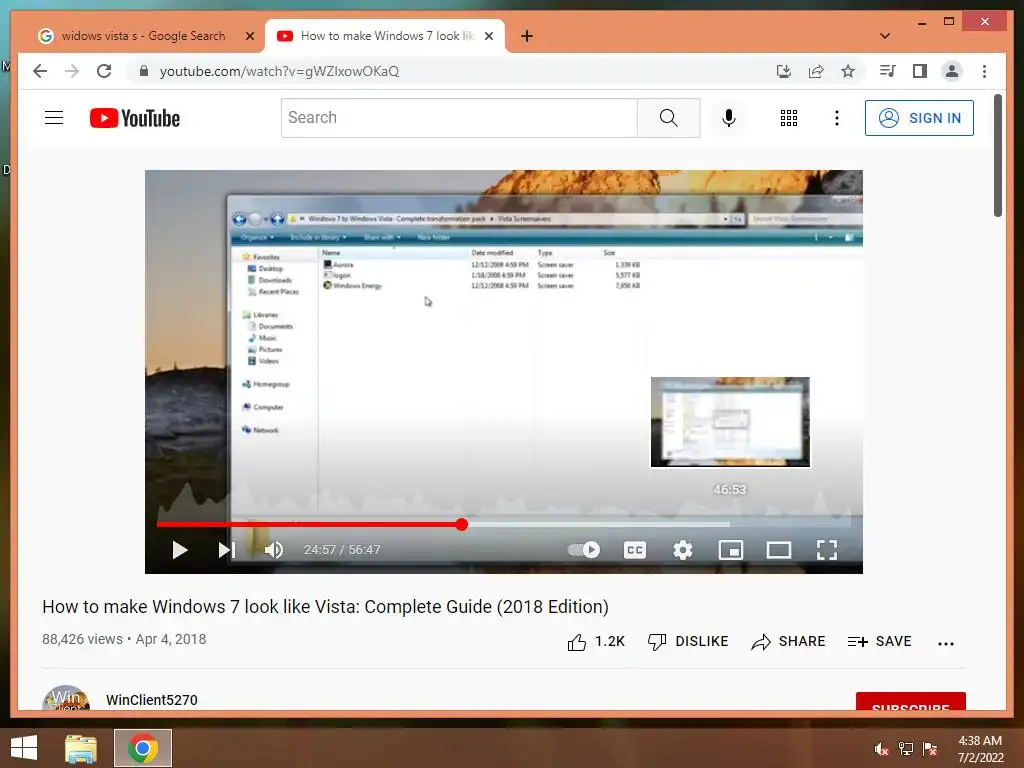Toggle the autoplay switch

point(584,550)
